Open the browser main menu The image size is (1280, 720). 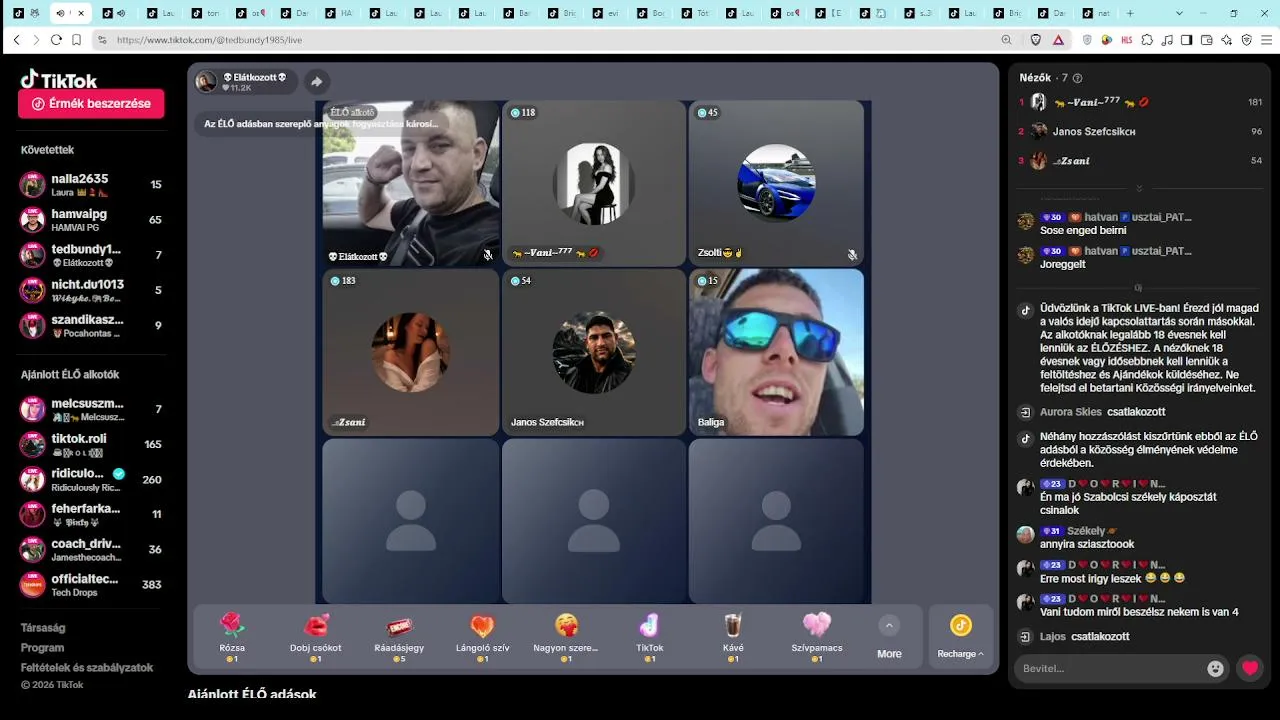[x=1266, y=40]
